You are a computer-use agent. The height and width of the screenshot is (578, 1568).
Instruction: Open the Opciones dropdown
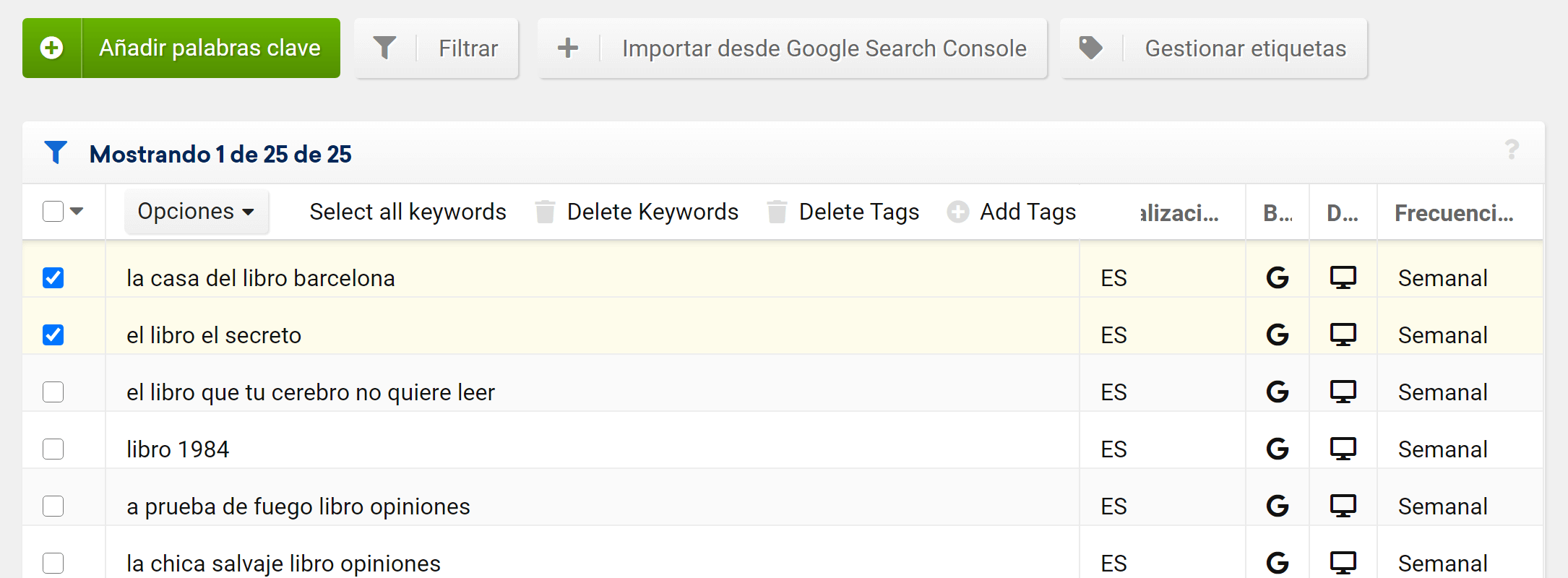[x=196, y=212]
